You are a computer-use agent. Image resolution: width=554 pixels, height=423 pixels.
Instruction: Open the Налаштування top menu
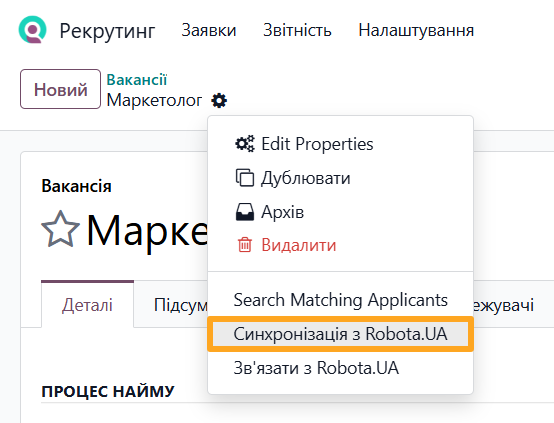click(416, 30)
